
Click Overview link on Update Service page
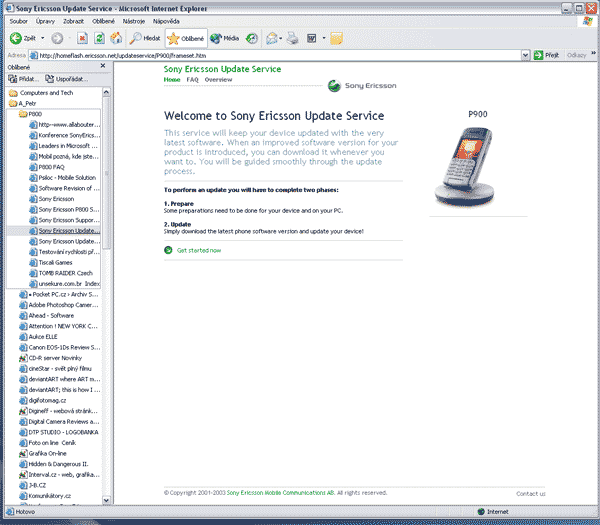tap(218, 80)
